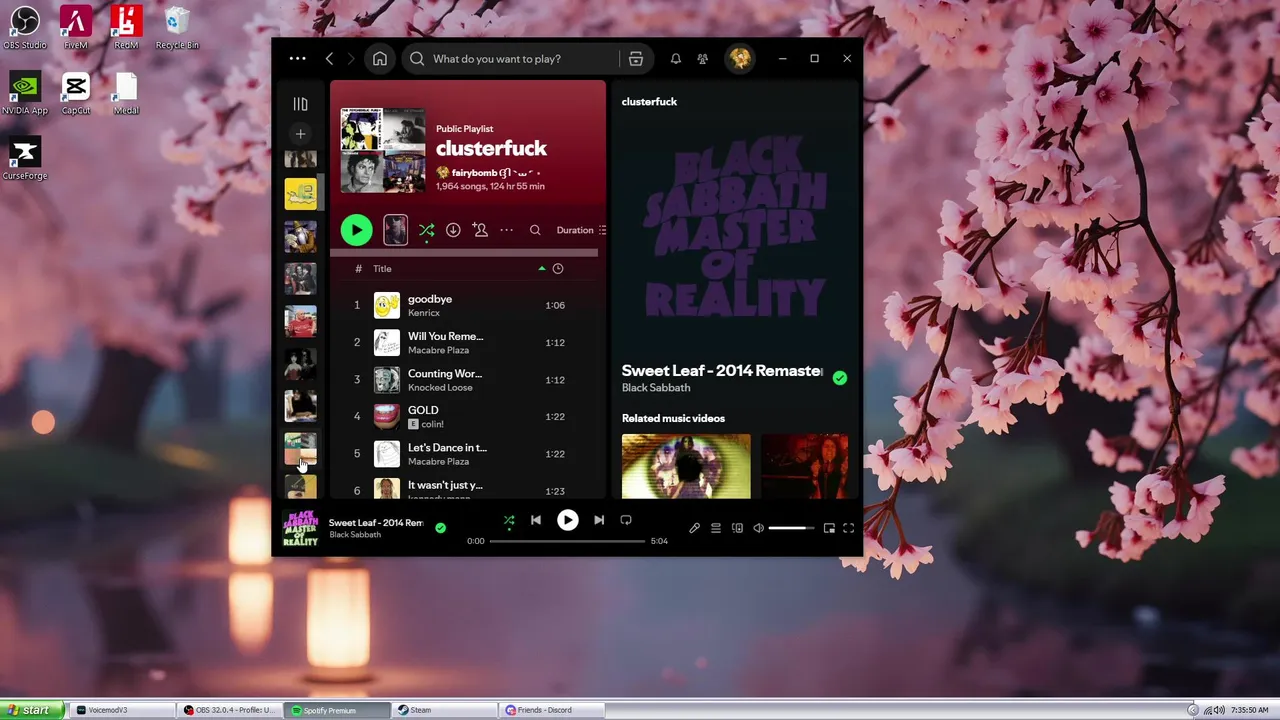The image size is (1280, 720).
Task: Open the wizard cover playlist in sidebar
Action: tap(300, 237)
